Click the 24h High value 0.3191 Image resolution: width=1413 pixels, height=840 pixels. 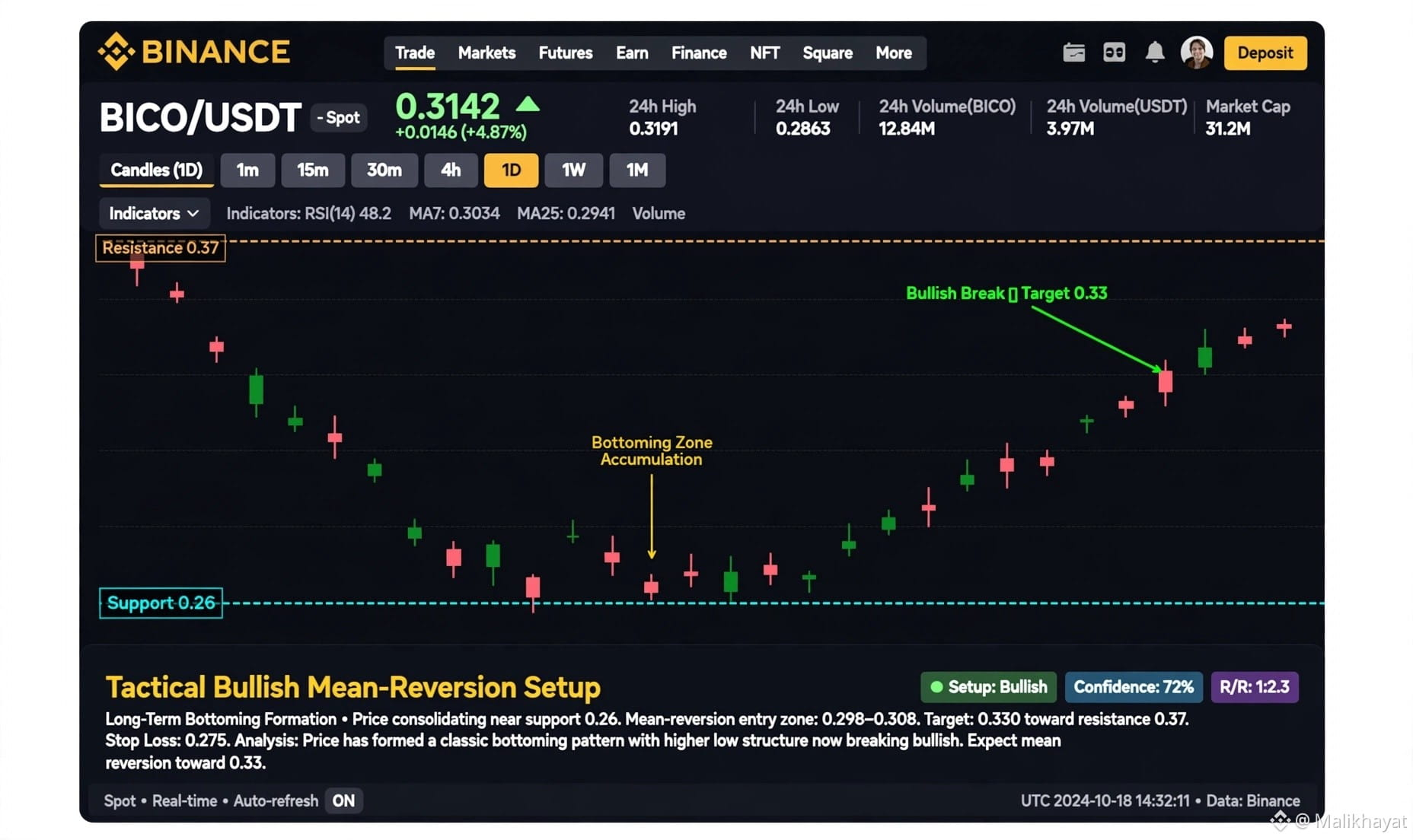click(x=653, y=129)
